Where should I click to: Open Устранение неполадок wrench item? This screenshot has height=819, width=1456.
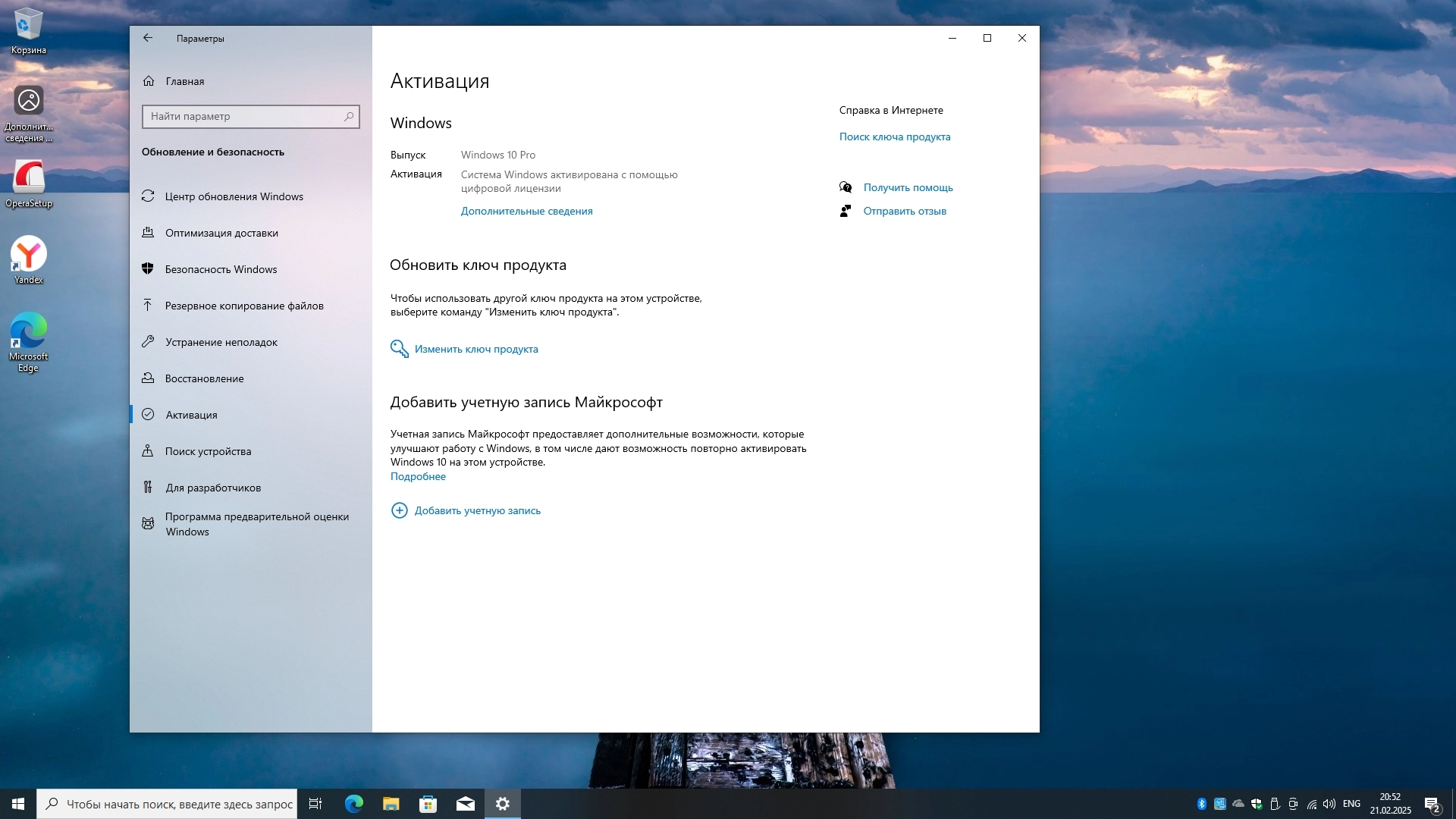tap(221, 342)
